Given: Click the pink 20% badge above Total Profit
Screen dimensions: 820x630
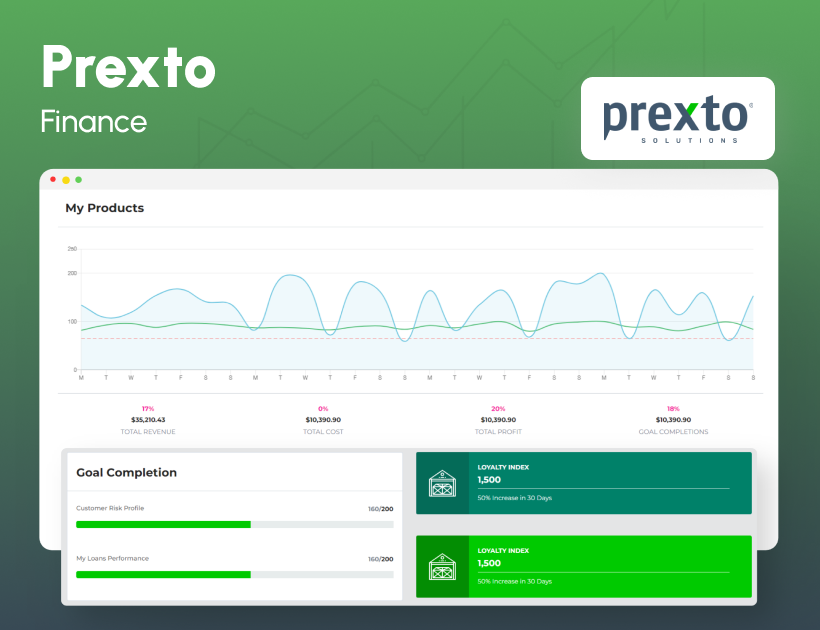Looking at the screenshot, I should tap(498, 408).
